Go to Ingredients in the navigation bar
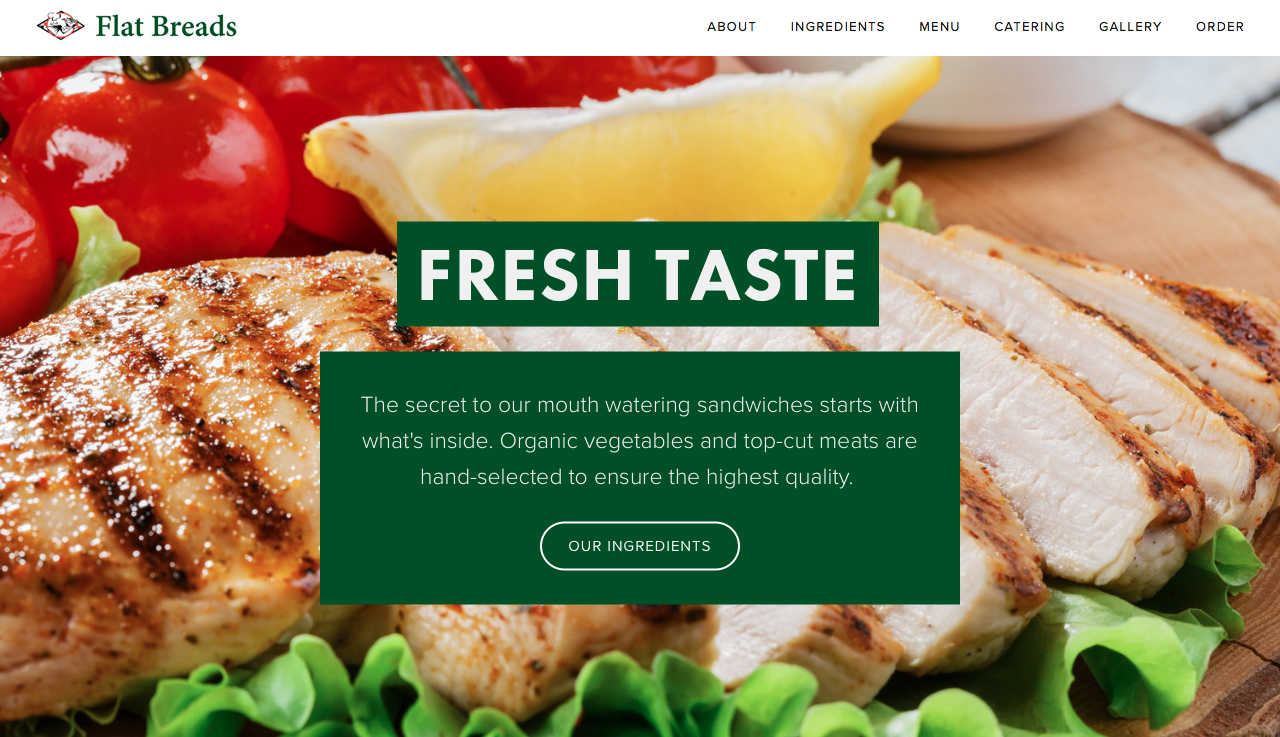The width and height of the screenshot is (1280, 737). coord(838,27)
